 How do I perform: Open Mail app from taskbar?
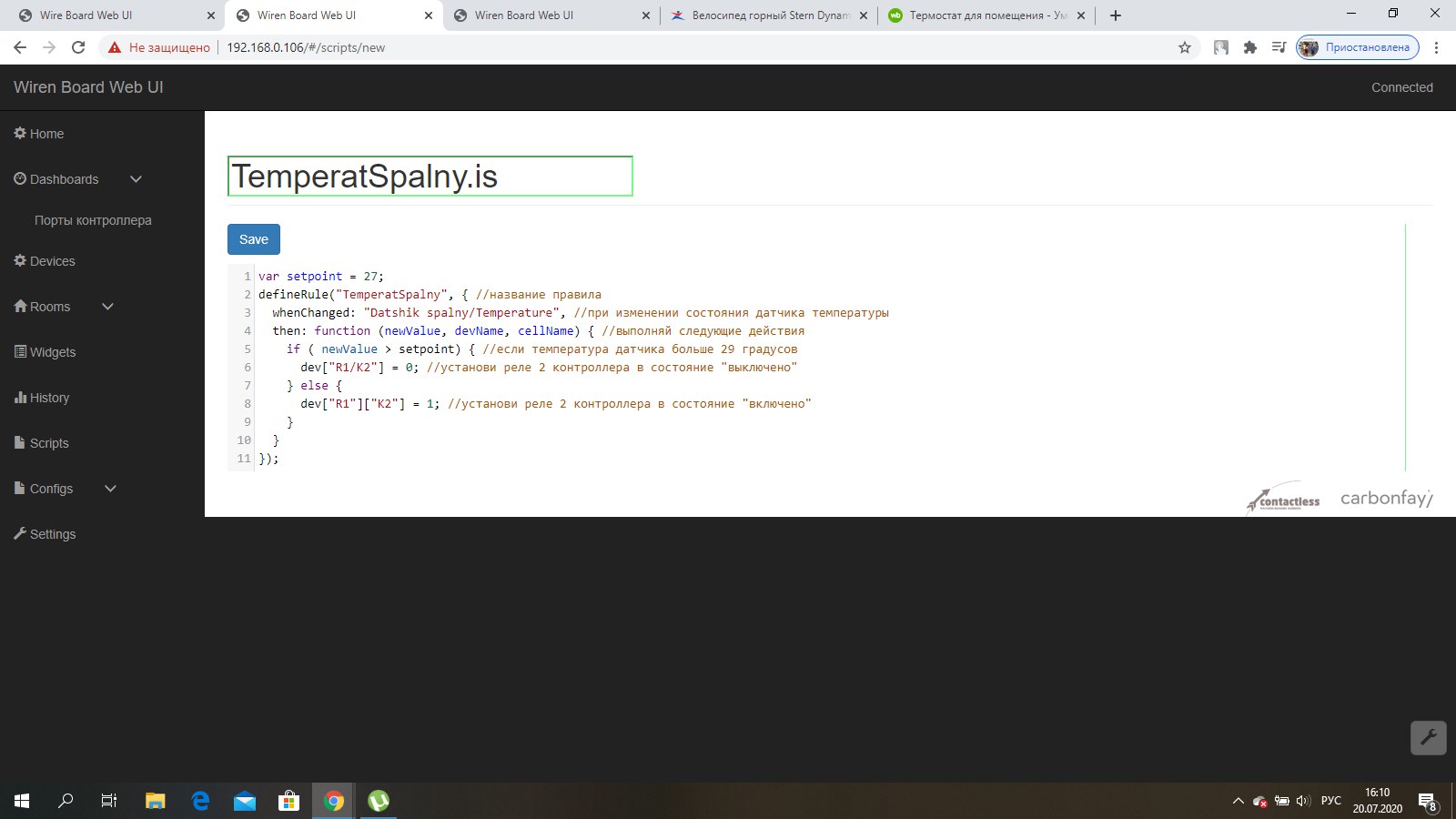pos(245,801)
